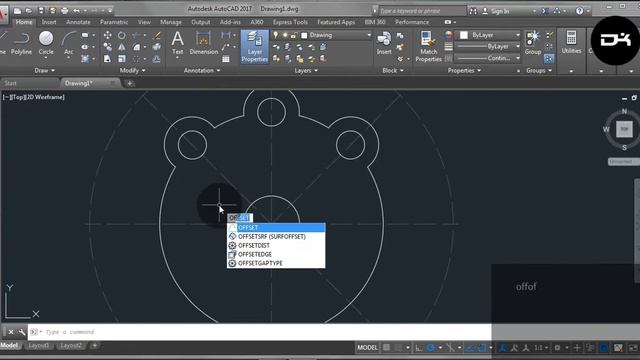Choose OFFSETEDGE from suggestions
Screen dimensions: 640x360
coord(276,254)
